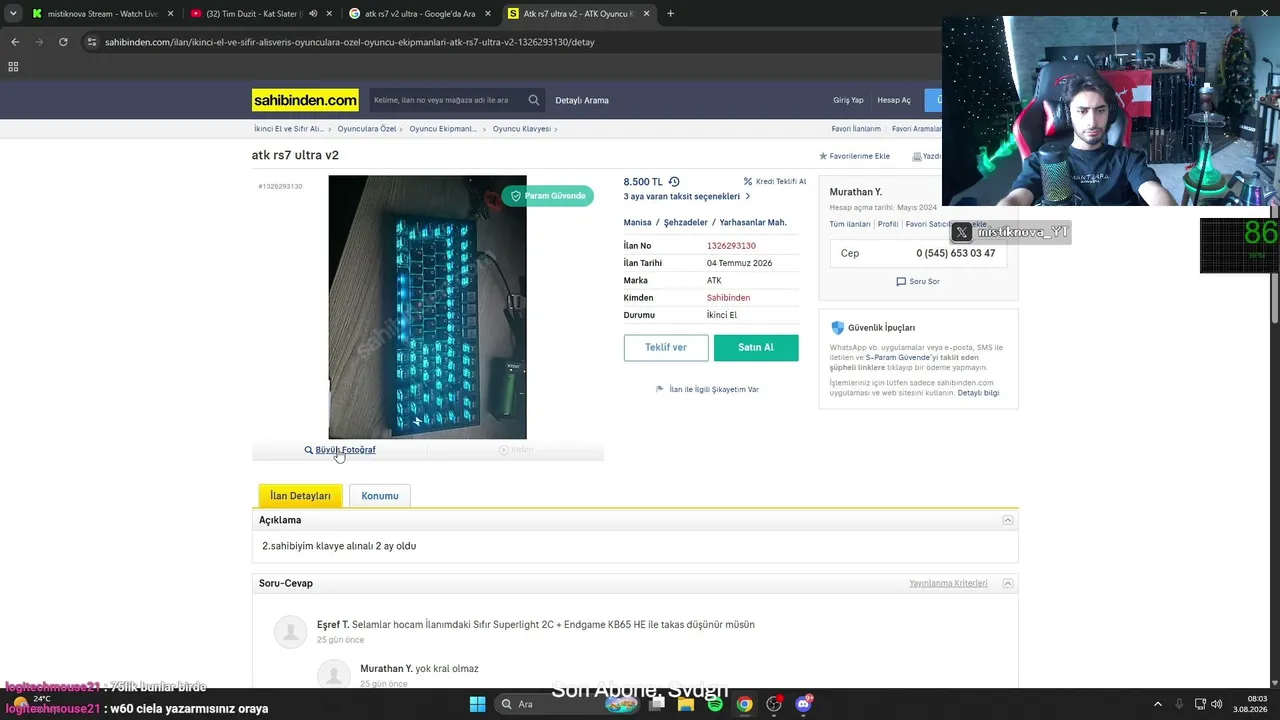
Task: Open Detaylı bilgi security link
Action: coord(978,393)
